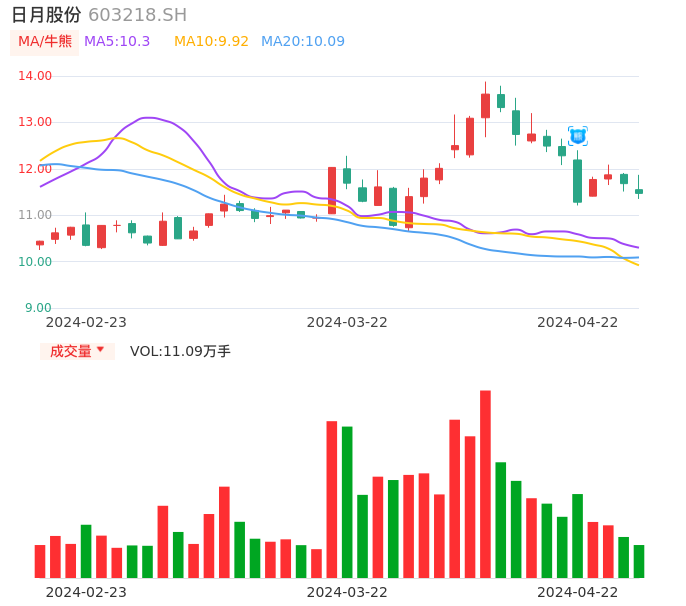This screenshot has width=686, height=606.
Task: Click the VOL:11.09万手 volume readout
Action: [180, 351]
